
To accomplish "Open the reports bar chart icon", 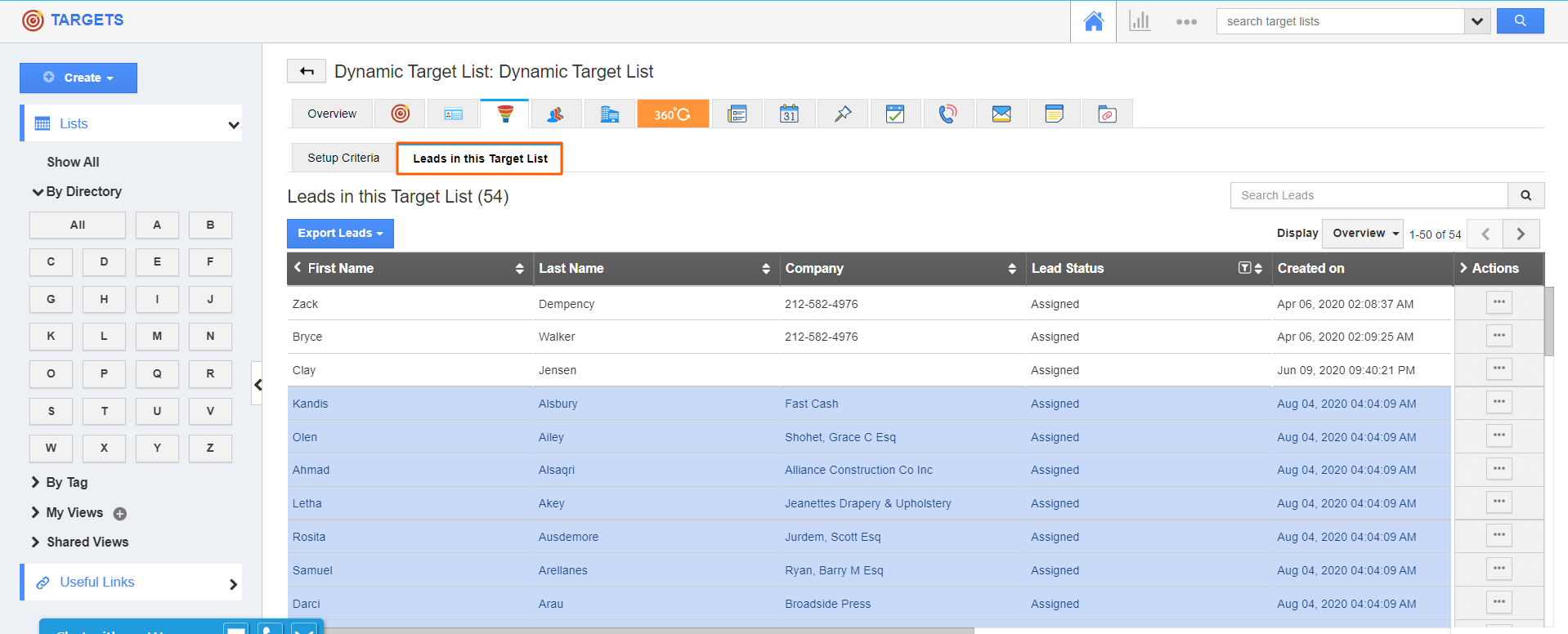I will 1139,22.
